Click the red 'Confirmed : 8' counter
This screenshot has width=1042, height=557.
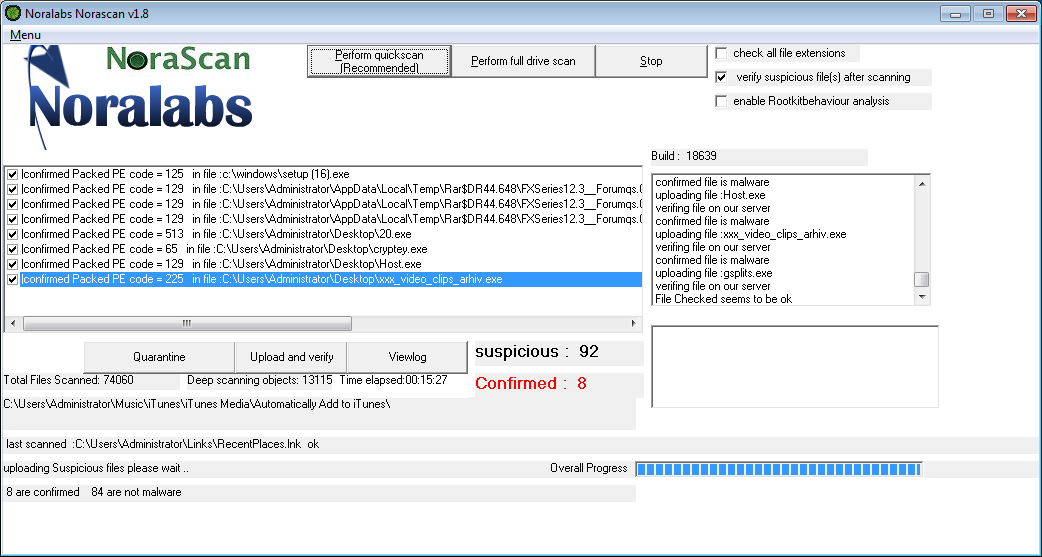pos(531,384)
